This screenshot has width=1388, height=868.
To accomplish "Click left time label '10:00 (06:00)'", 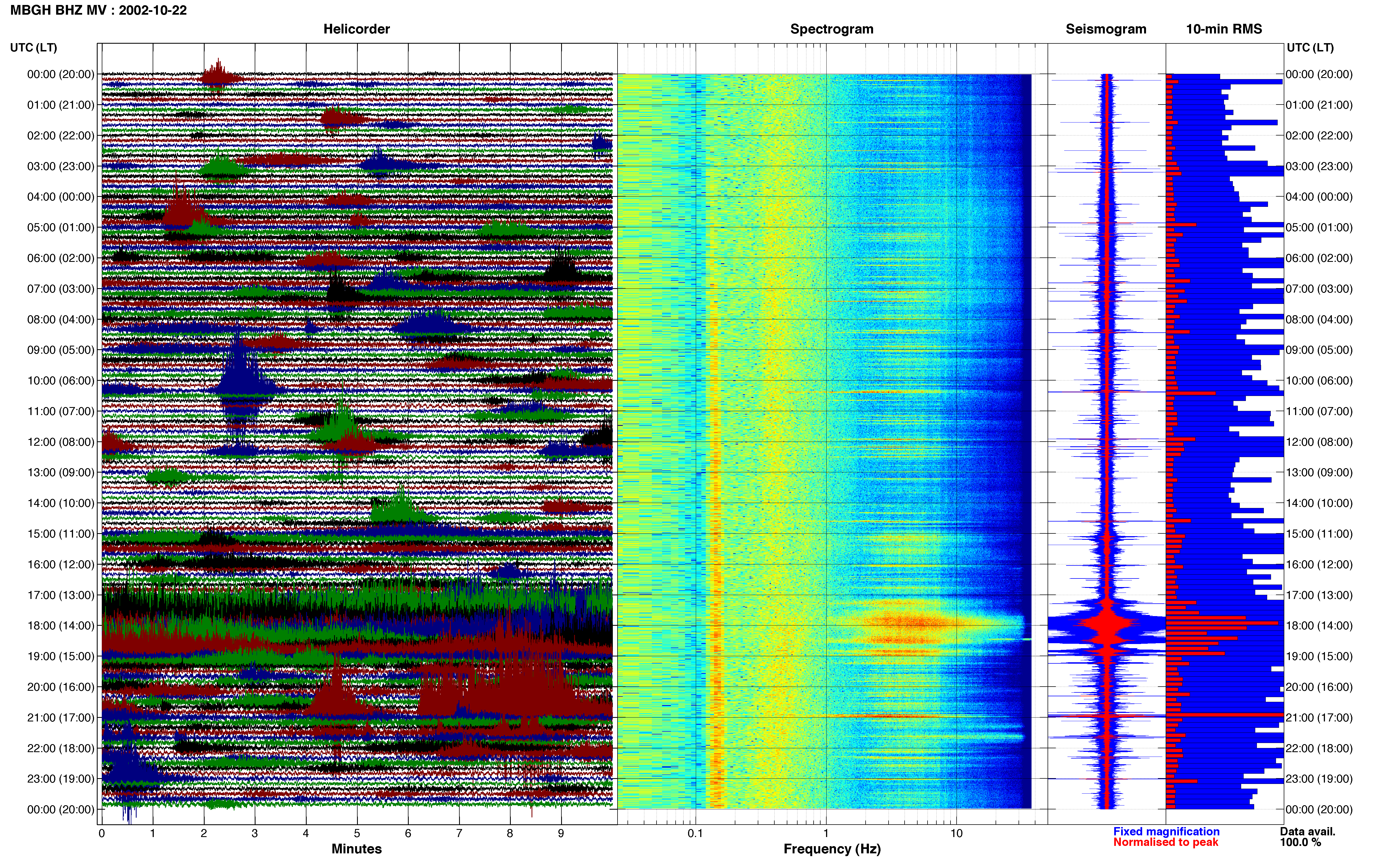I will point(61,380).
